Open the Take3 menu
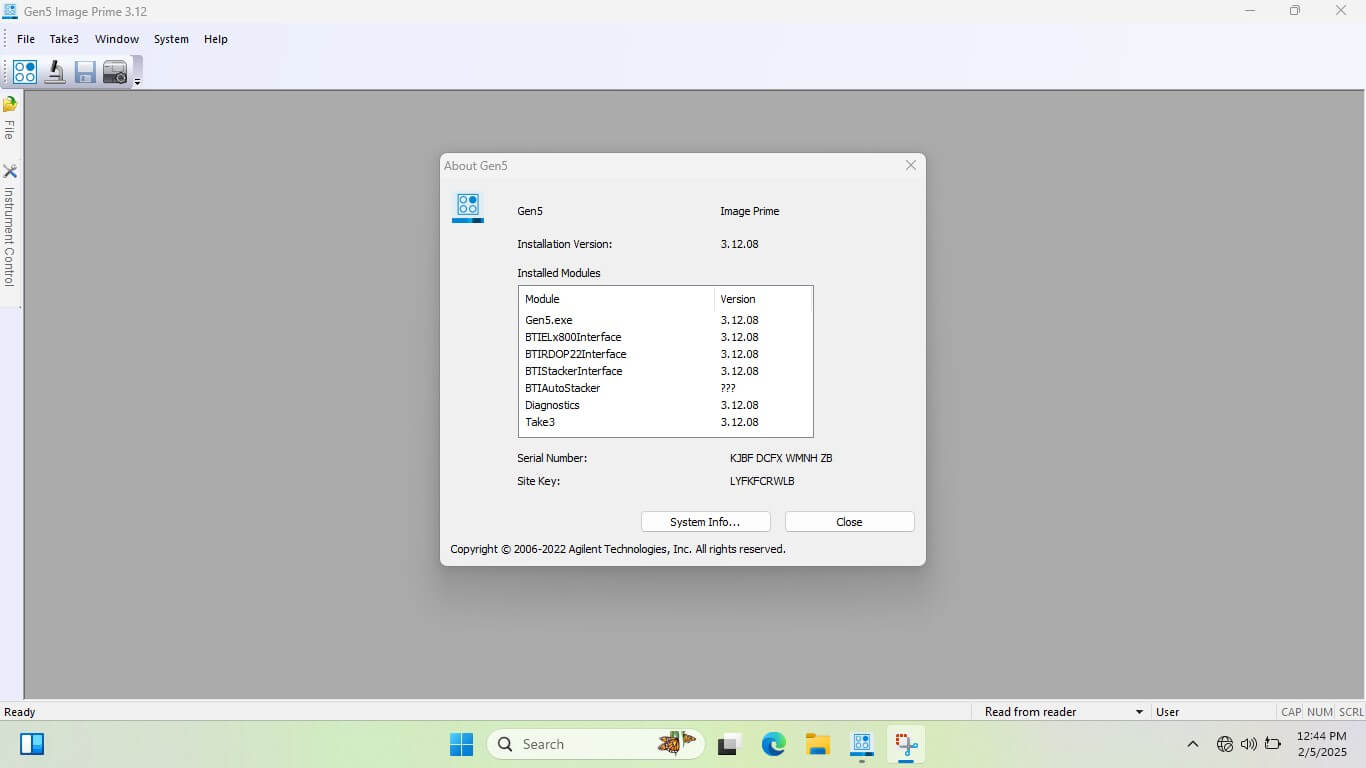The image size is (1366, 768). tap(64, 39)
